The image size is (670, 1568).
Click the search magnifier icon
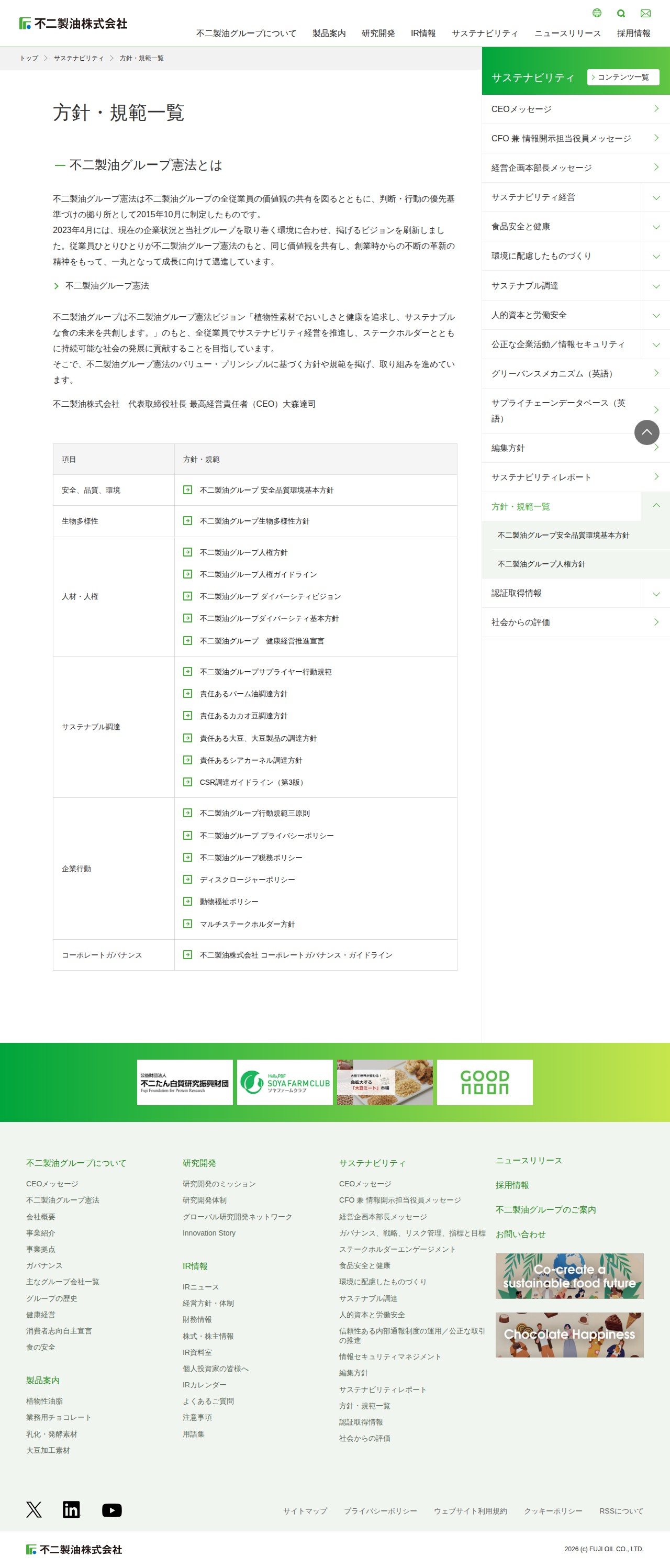click(x=621, y=14)
